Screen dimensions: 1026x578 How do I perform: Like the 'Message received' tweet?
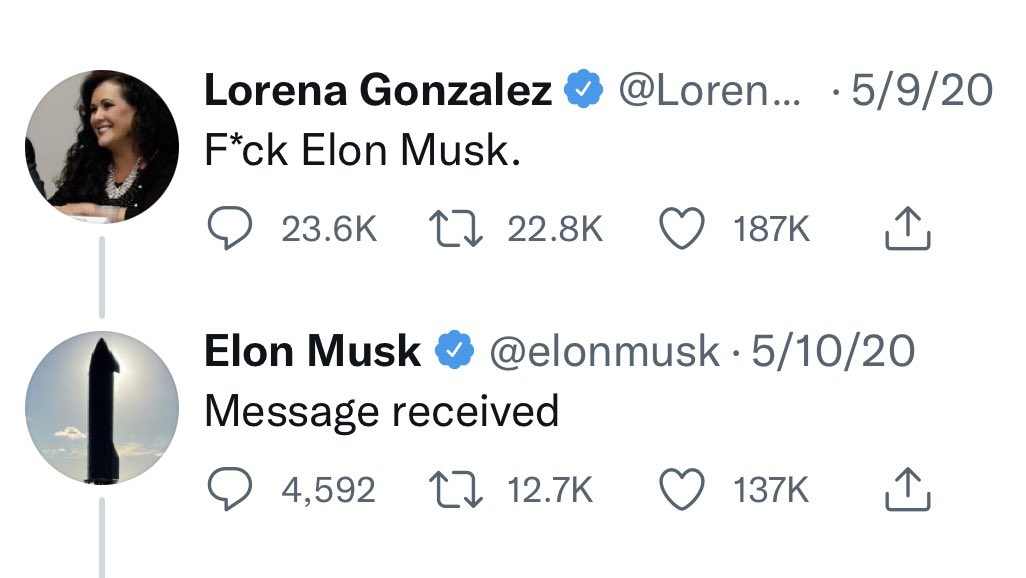[x=681, y=490]
